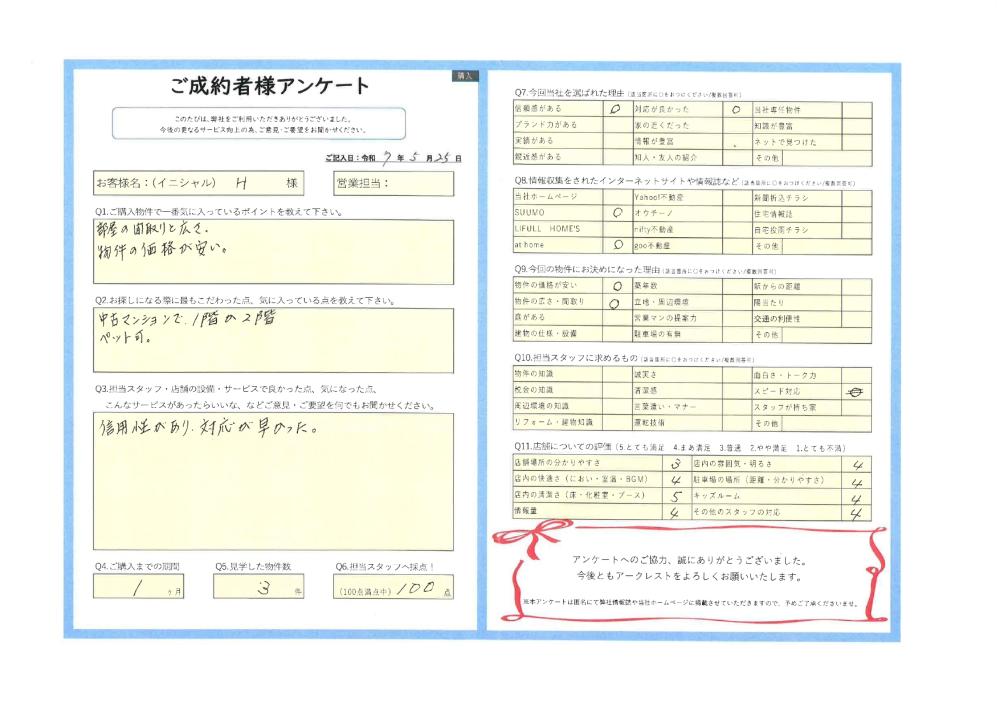1000x707 pixels.
Task: Click the リフォーム・建物知識 label
Action: [554, 422]
